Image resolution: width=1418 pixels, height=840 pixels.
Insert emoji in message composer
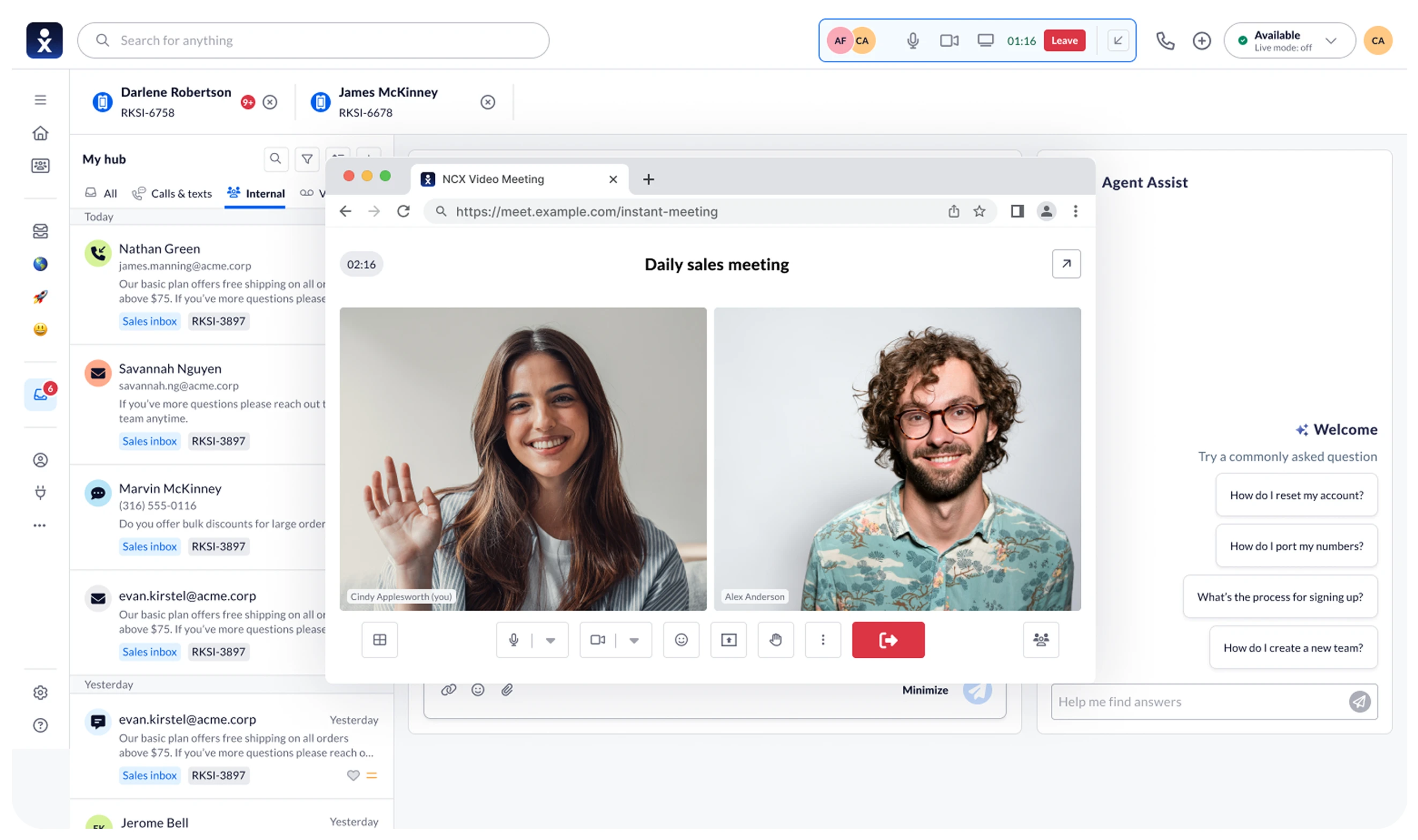478,690
